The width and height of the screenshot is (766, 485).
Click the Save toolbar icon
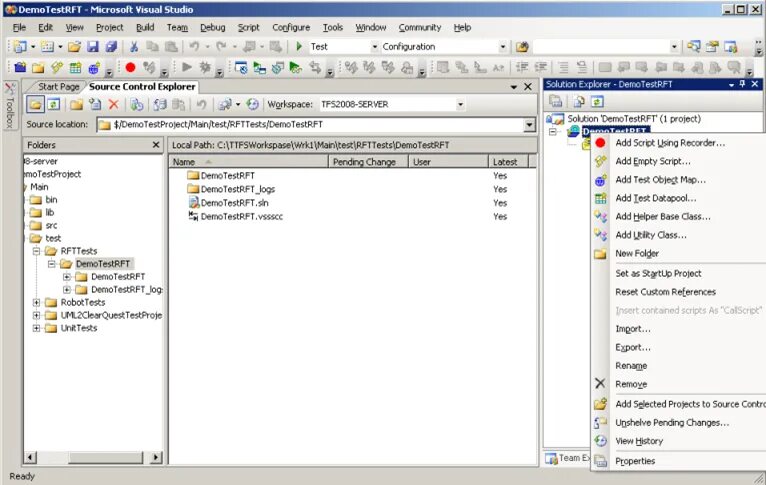tap(93, 47)
